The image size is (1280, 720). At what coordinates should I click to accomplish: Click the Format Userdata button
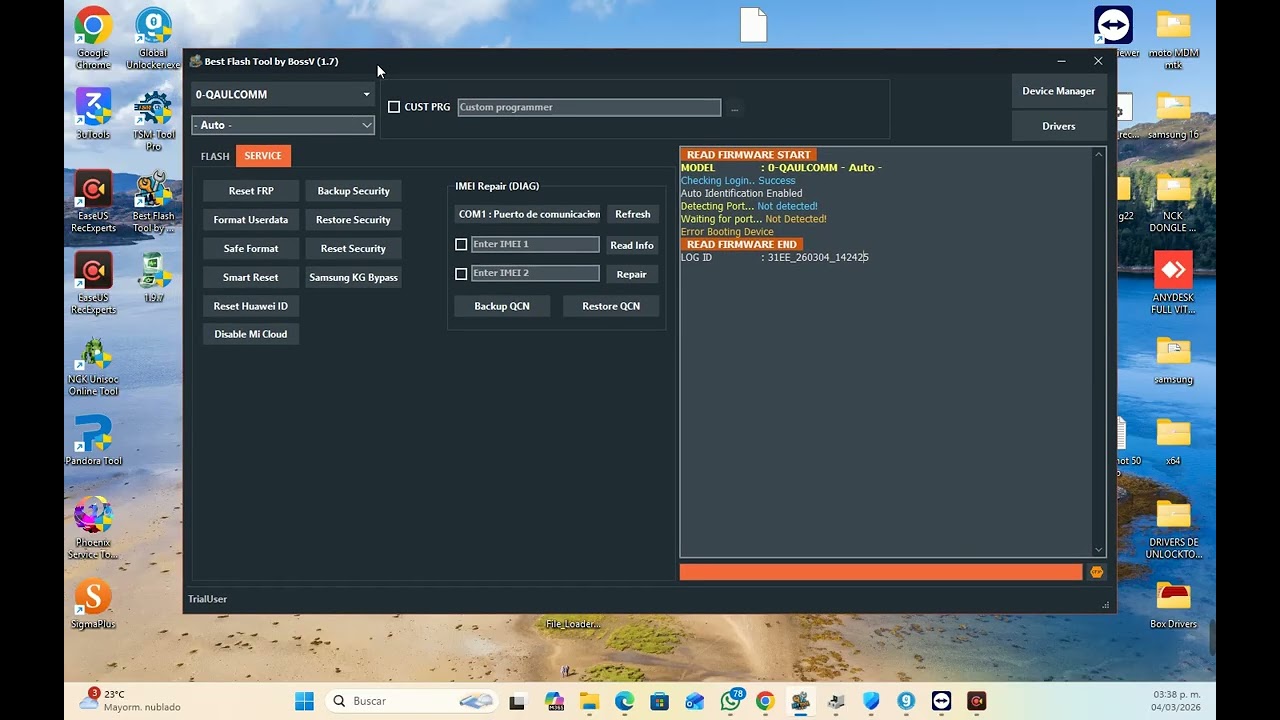(251, 220)
